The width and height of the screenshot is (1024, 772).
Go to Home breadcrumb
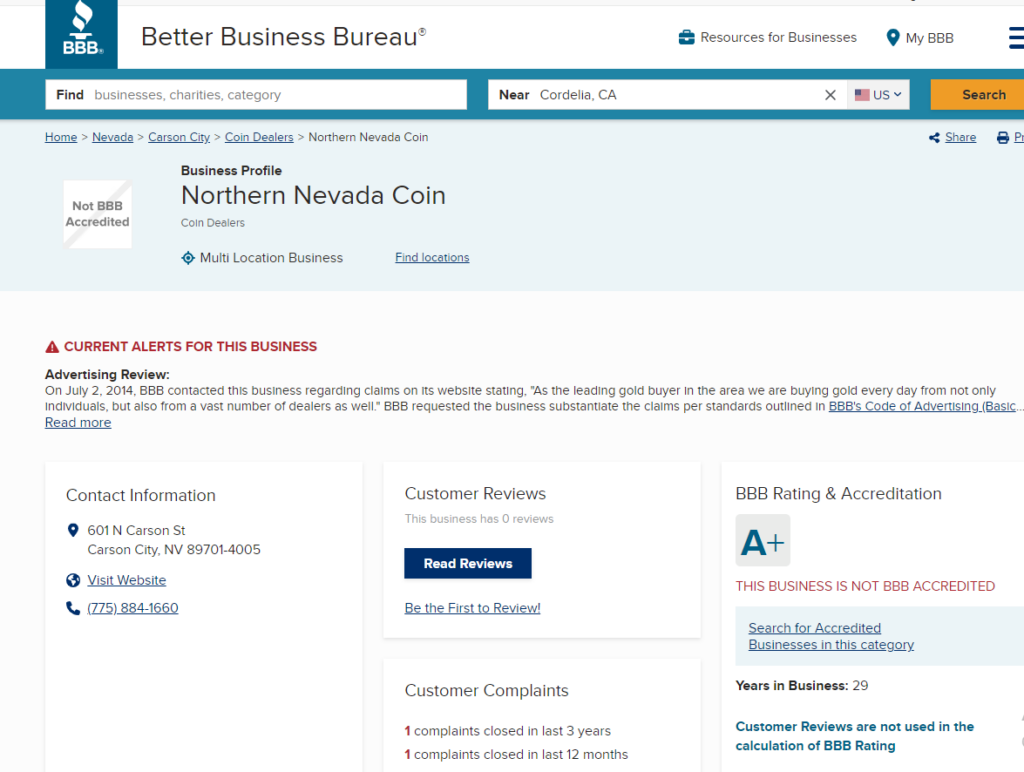tap(61, 137)
